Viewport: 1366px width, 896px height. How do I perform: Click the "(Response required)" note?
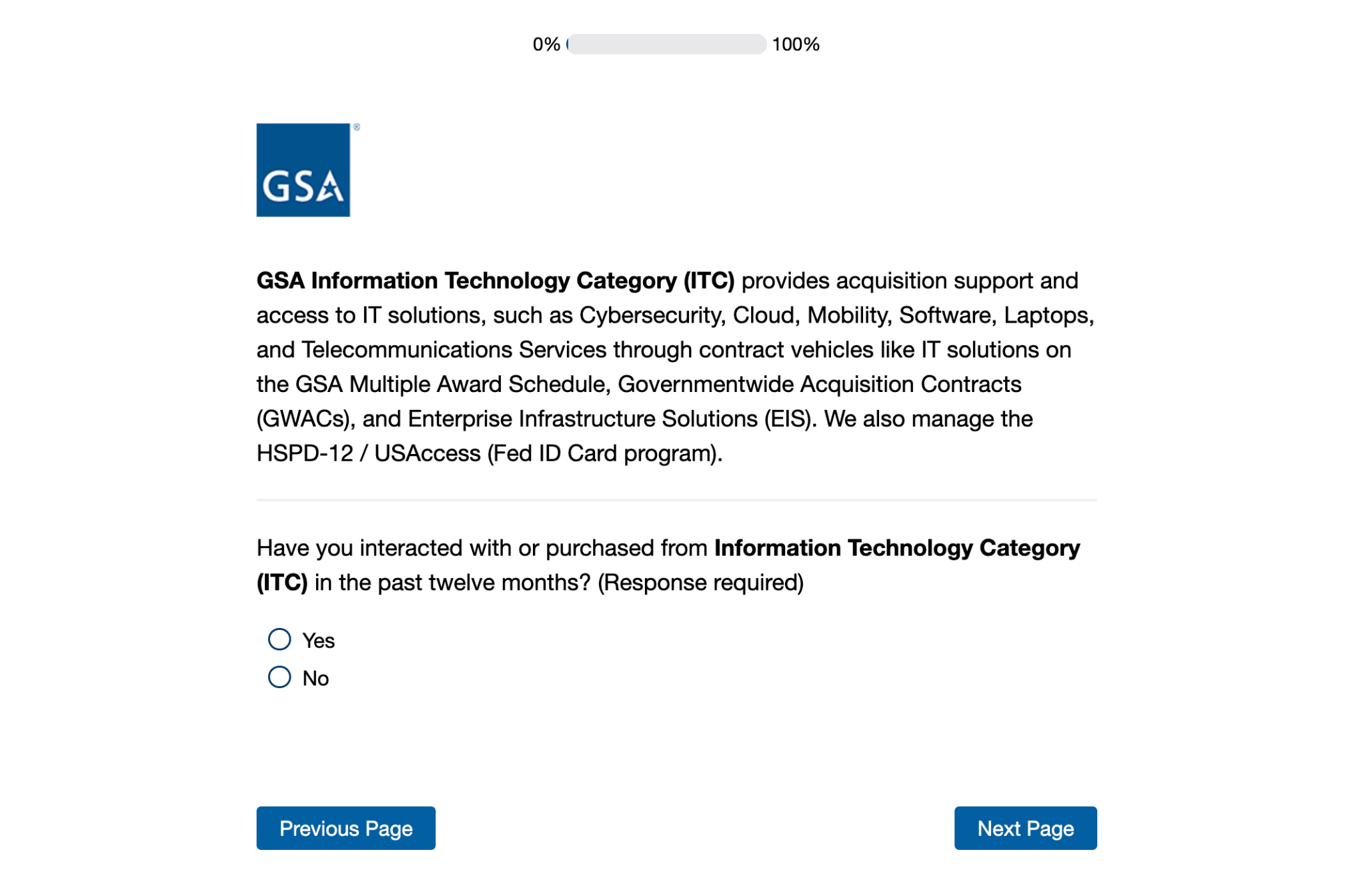[x=700, y=583]
